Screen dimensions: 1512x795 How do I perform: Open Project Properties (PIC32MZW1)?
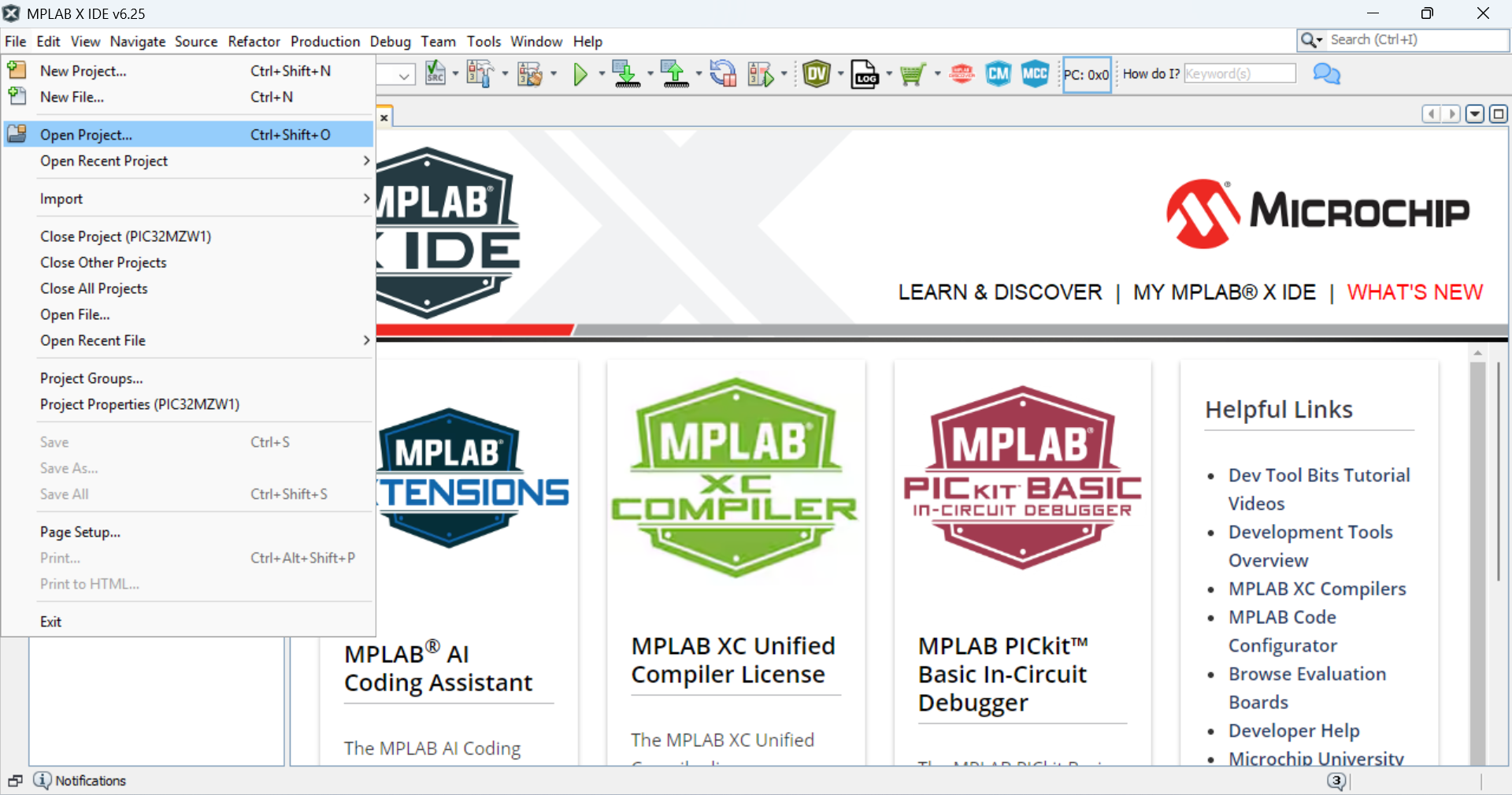[x=188, y=404]
